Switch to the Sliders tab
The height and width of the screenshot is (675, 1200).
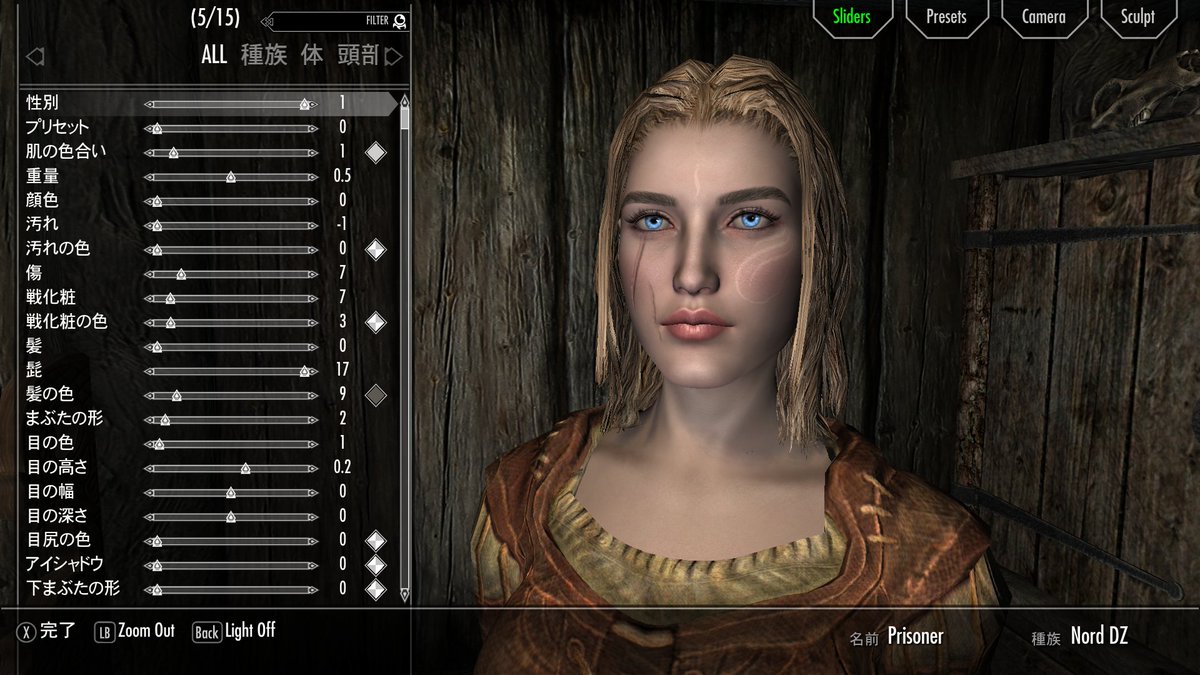pos(851,17)
